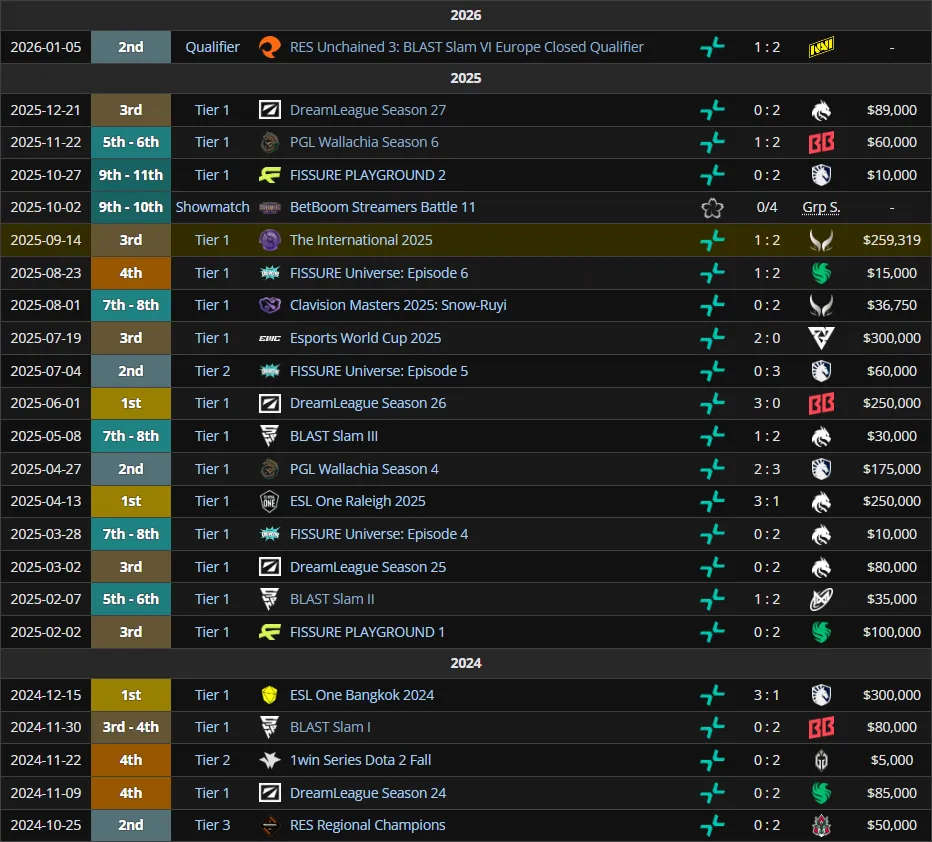Click the 3rd - 4th placement cell for BLAST Slam I
This screenshot has height=842, width=932.
[x=131, y=727]
